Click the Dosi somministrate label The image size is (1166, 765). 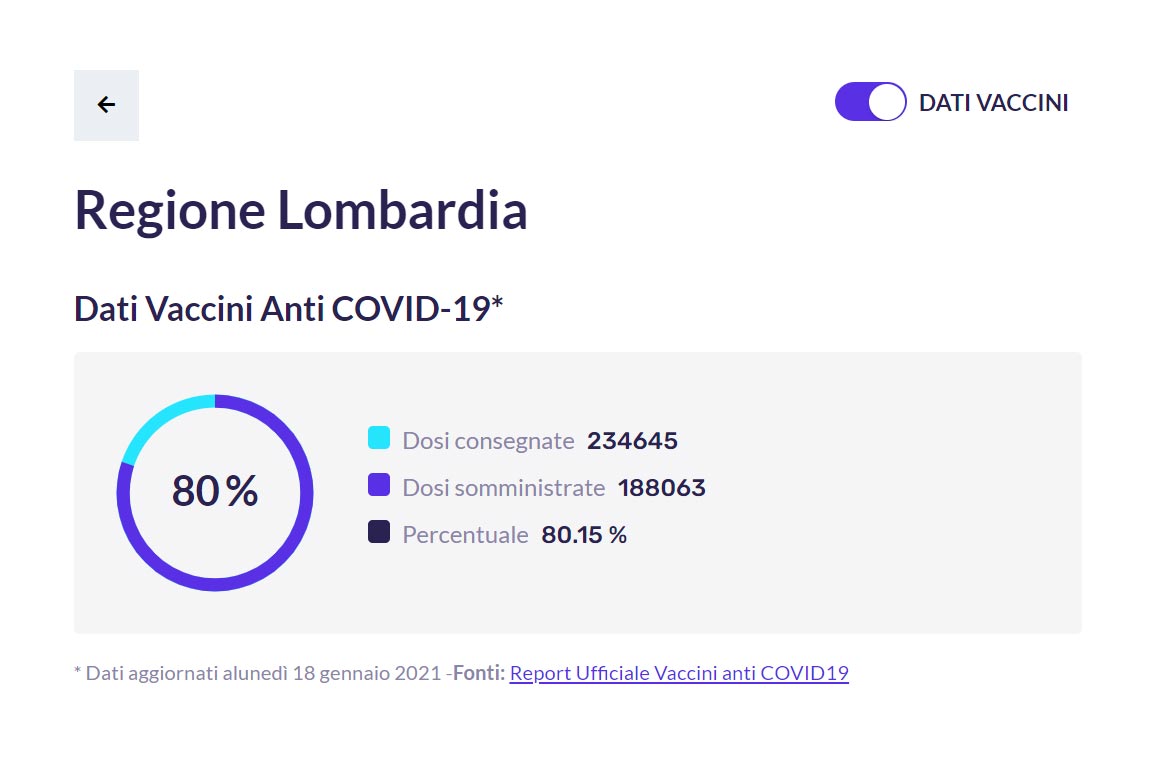point(504,488)
